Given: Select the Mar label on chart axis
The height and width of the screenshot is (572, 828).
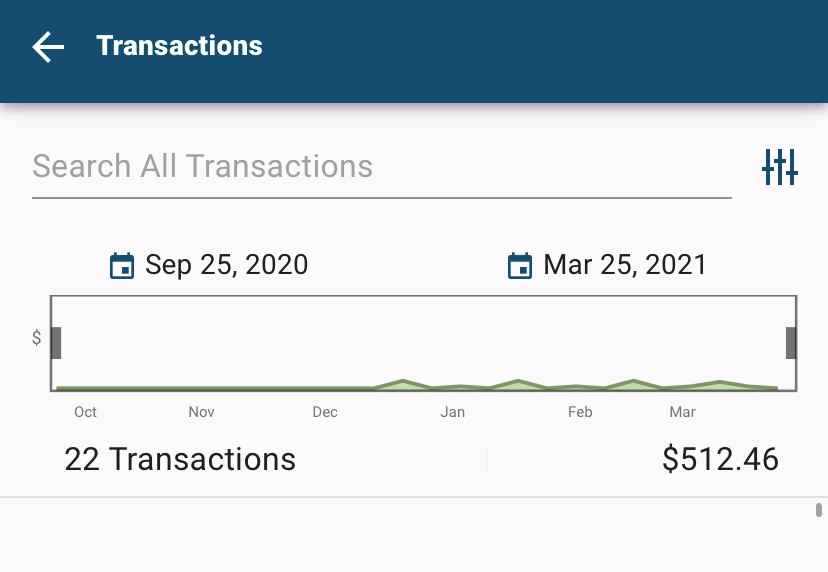Looking at the screenshot, I should (x=682, y=412).
